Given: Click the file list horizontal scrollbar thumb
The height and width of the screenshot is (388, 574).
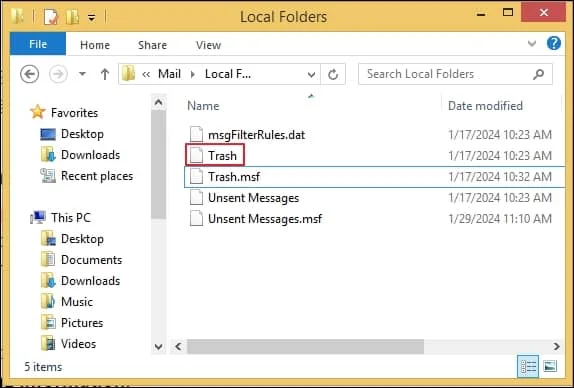Looking at the screenshot, I should 305,346.
